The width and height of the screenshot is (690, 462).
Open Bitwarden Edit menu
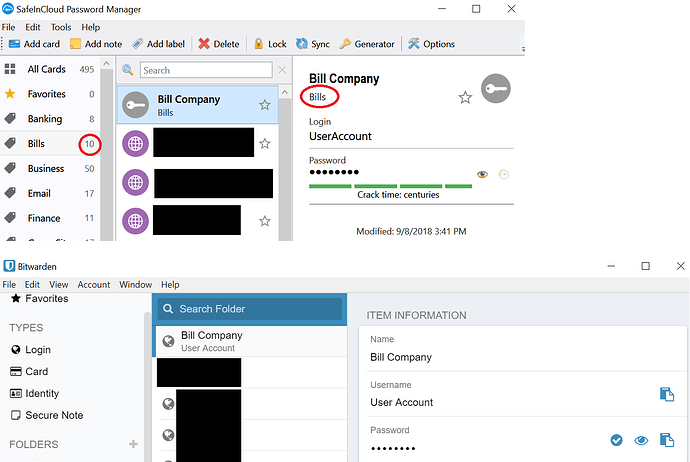(x=32, y=285)
